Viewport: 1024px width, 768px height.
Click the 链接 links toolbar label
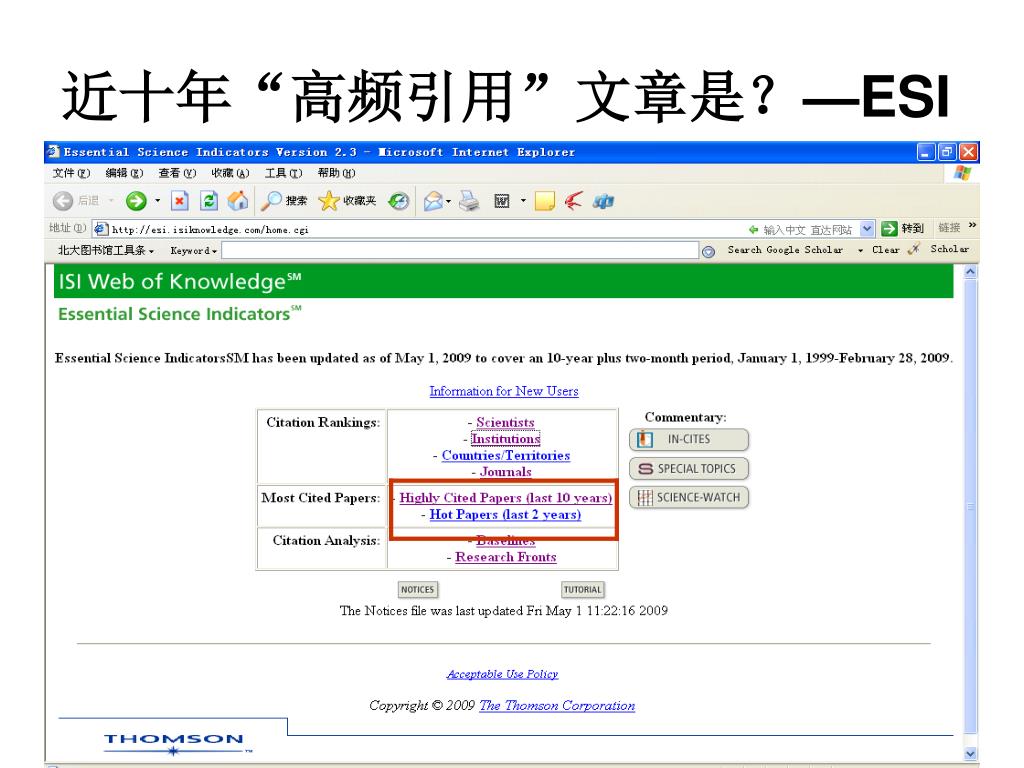pos(949,227)
